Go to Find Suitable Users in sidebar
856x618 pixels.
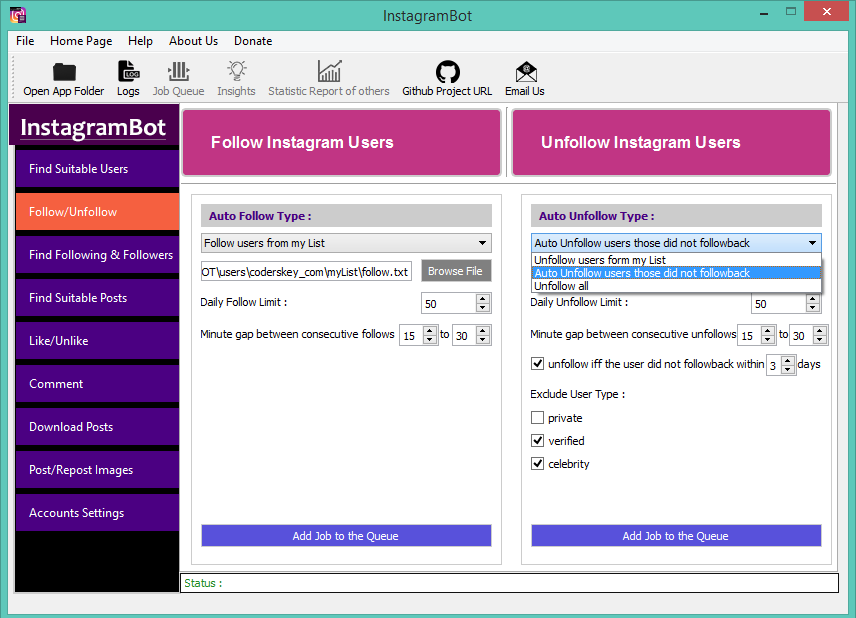97,169
